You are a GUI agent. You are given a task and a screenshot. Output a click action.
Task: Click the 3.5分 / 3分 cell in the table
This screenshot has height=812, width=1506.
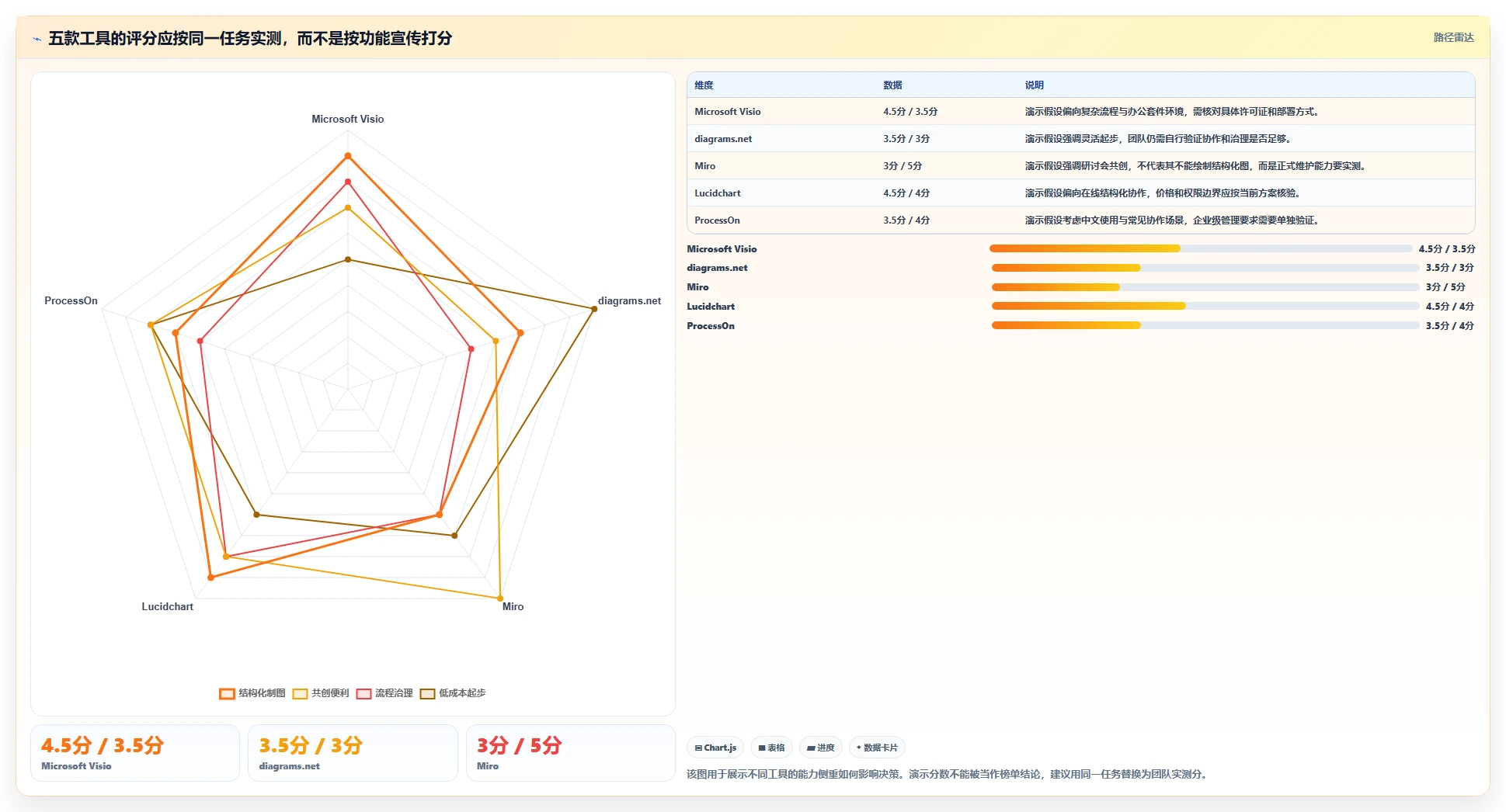click(x=906, y=139)
